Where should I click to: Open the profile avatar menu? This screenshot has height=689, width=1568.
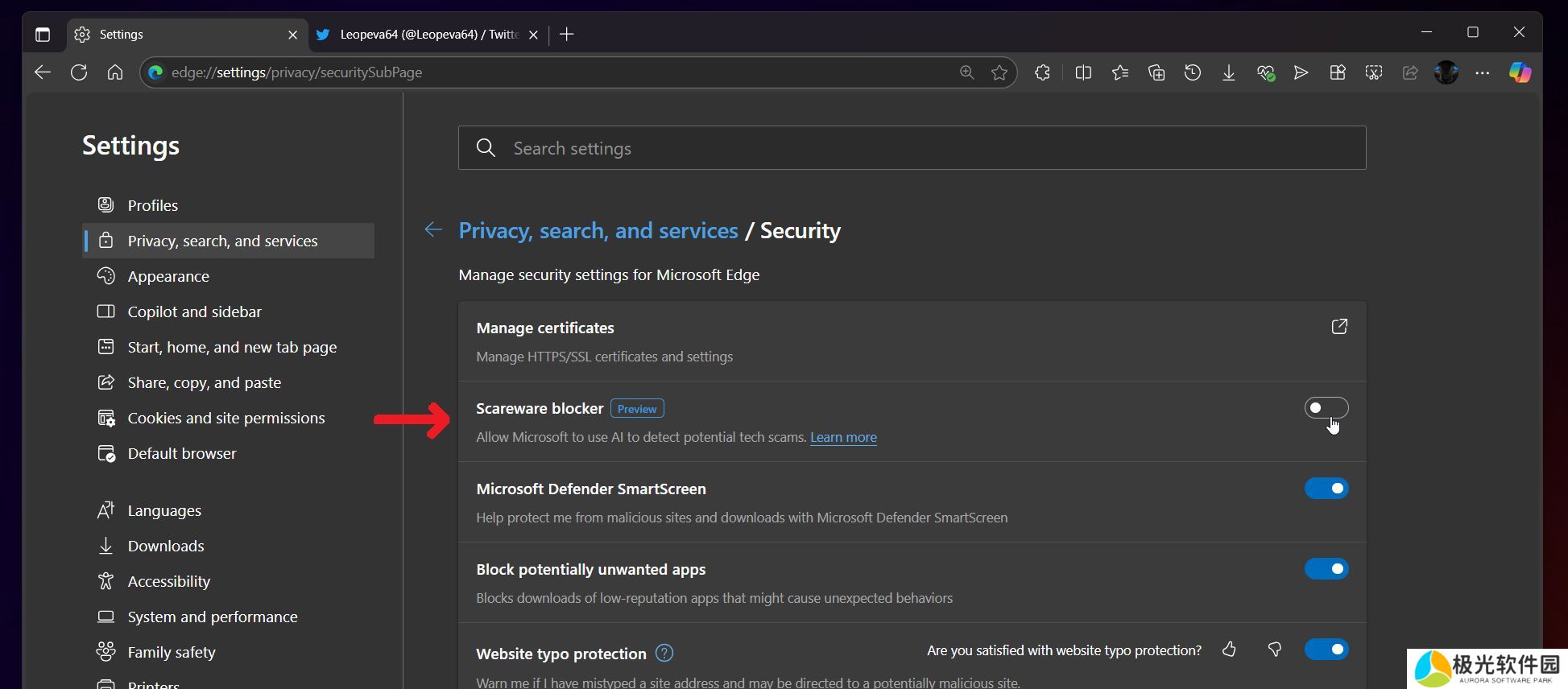(1446, 72)
